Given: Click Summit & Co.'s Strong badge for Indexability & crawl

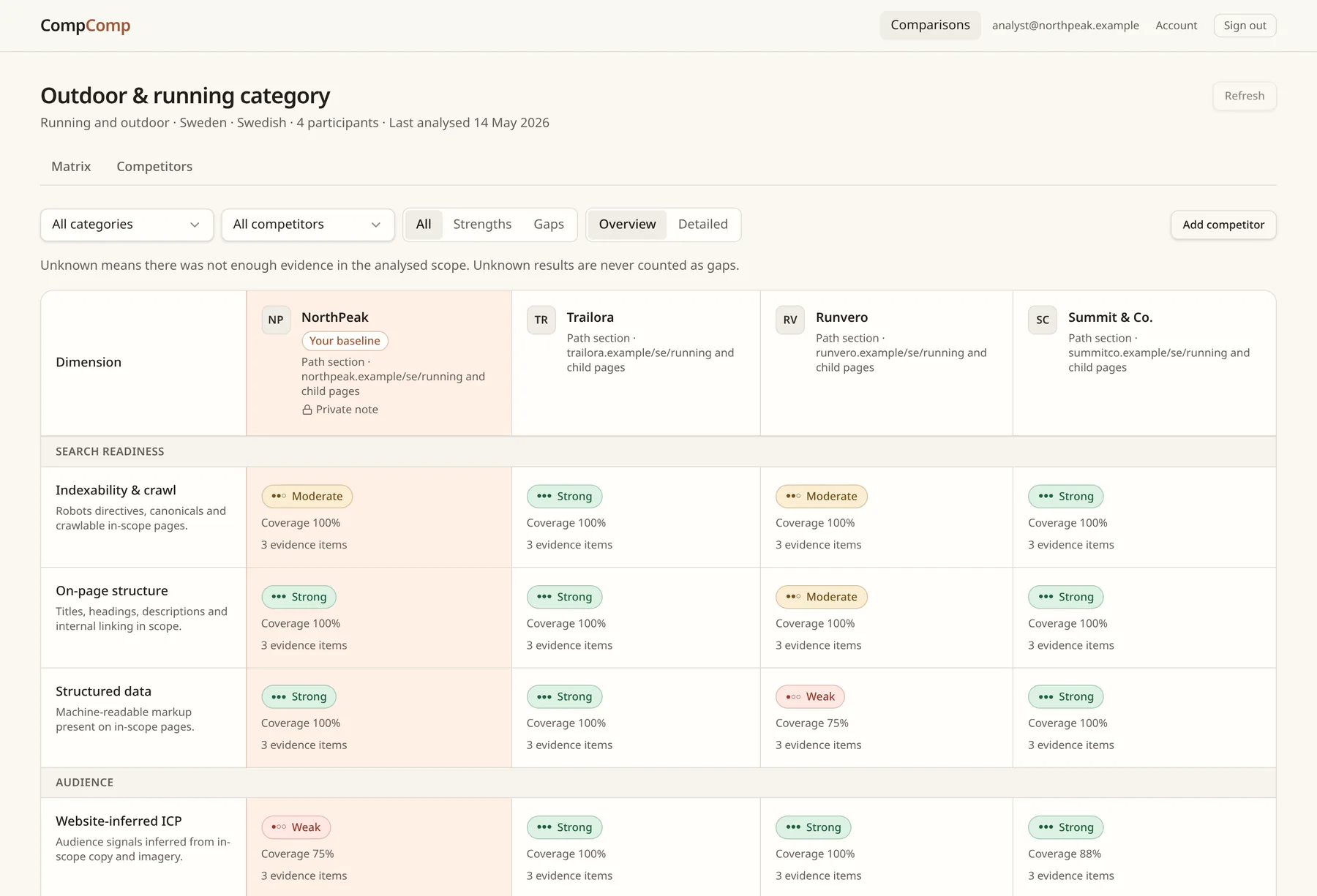Looking at the screenshot, I should [x=1066, y=497].
